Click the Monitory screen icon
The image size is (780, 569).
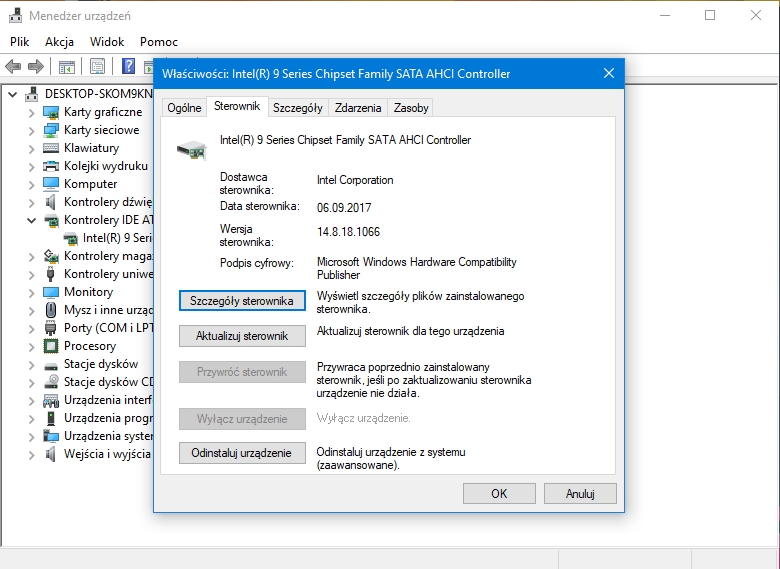point(51,292)
